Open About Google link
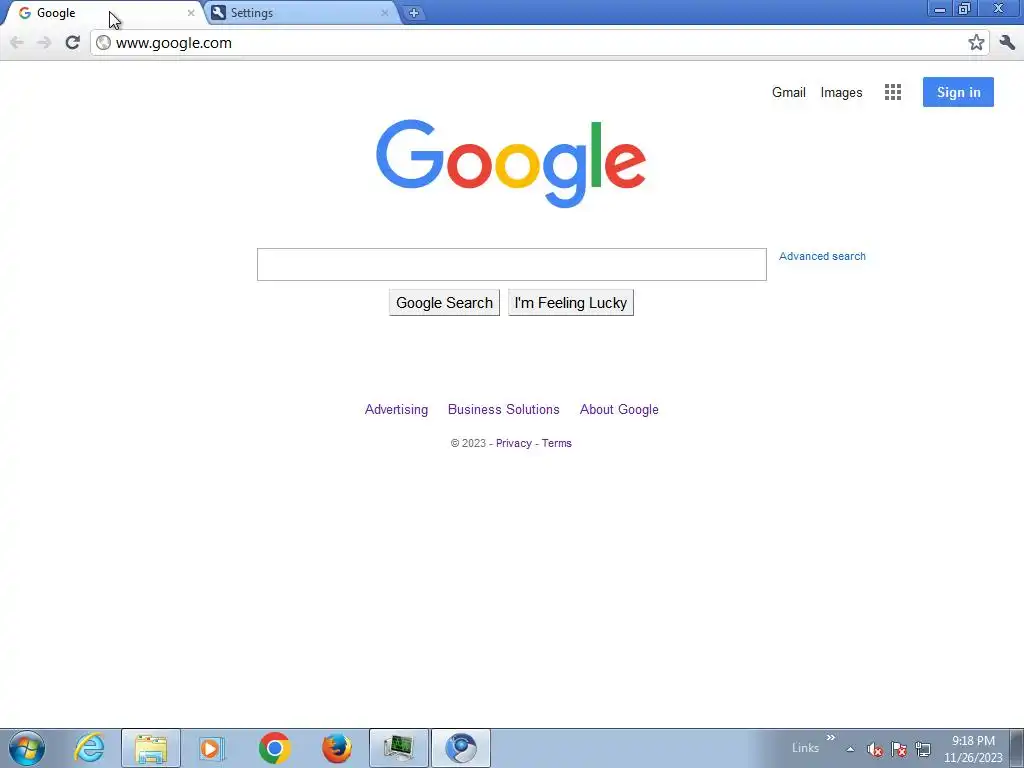1024x768 pixels. click(x=619, y=409)
